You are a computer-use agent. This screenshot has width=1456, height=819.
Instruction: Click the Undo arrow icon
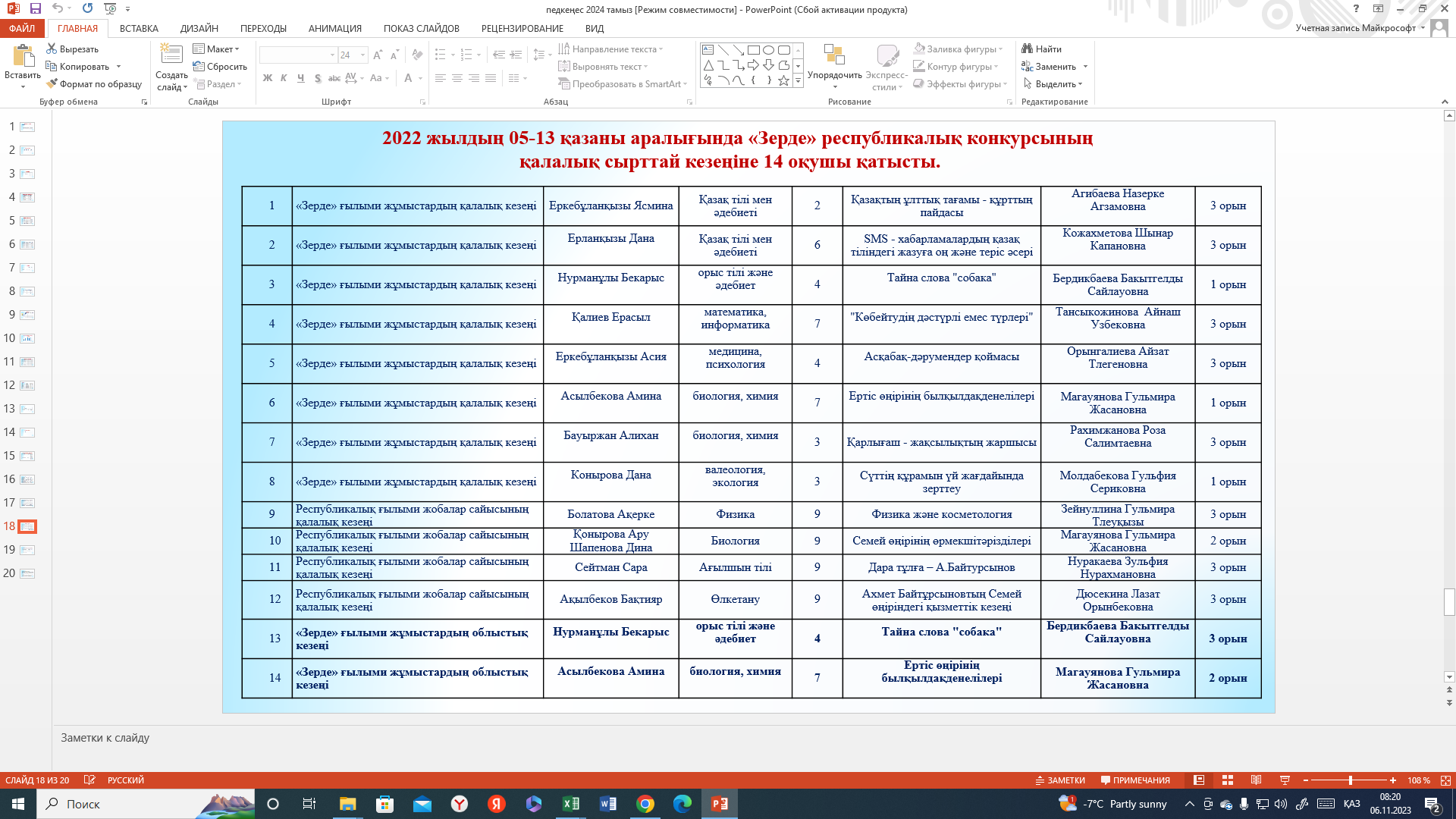58,9
